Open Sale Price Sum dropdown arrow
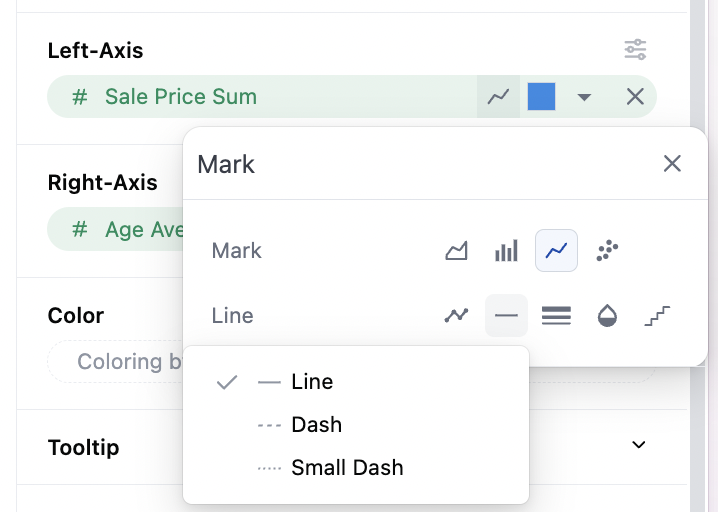This screenshot has height=512, width=718. tap(585, 97)
